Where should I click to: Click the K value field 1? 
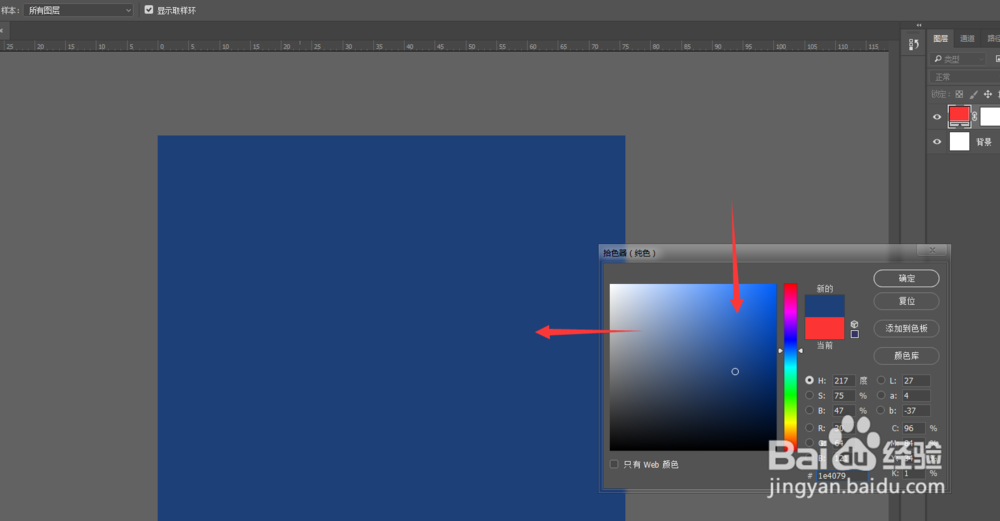click(913, 473)
